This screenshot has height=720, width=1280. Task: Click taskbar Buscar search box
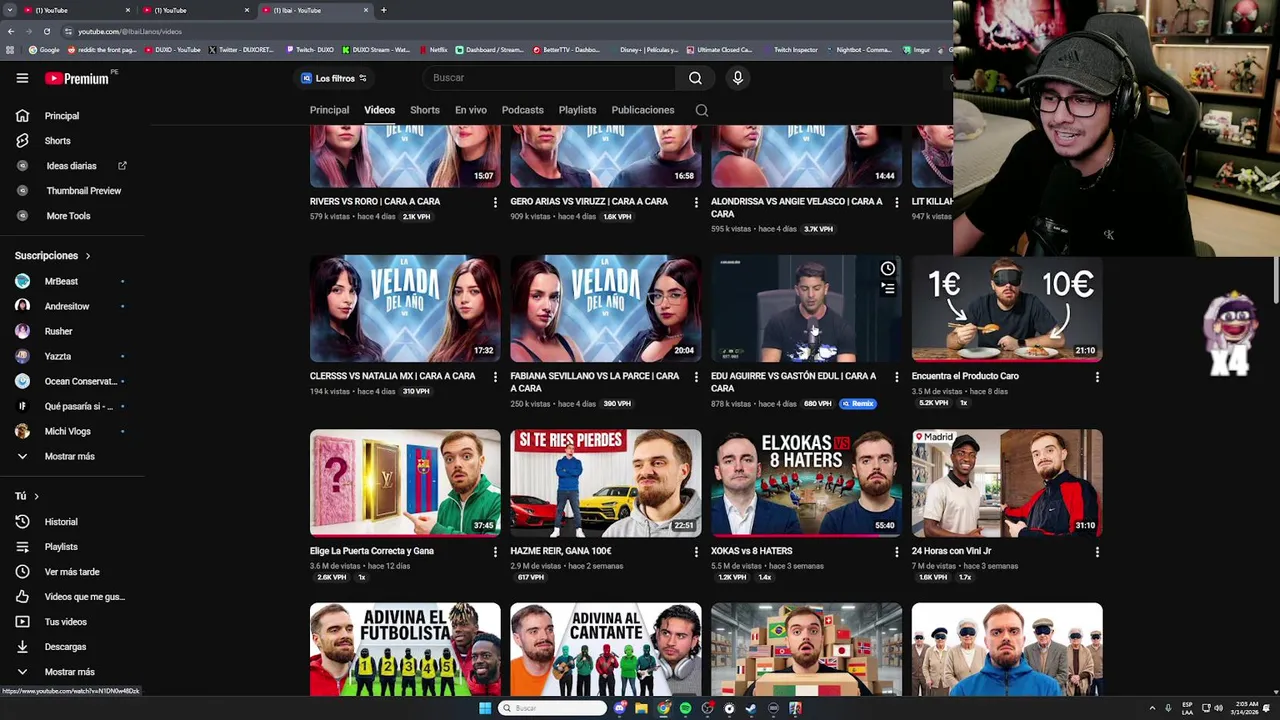[x=552, y=708]
